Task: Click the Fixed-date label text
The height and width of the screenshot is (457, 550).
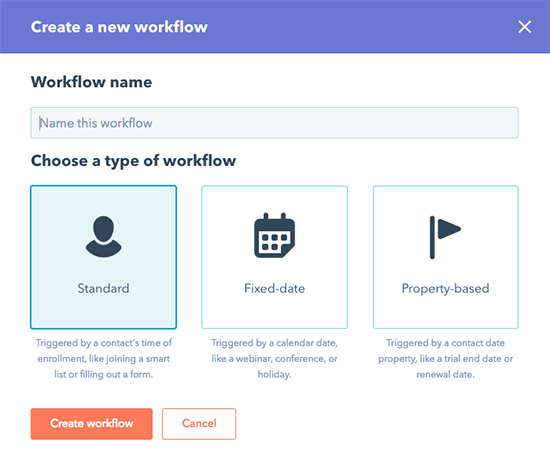Action: pos(274,288)
